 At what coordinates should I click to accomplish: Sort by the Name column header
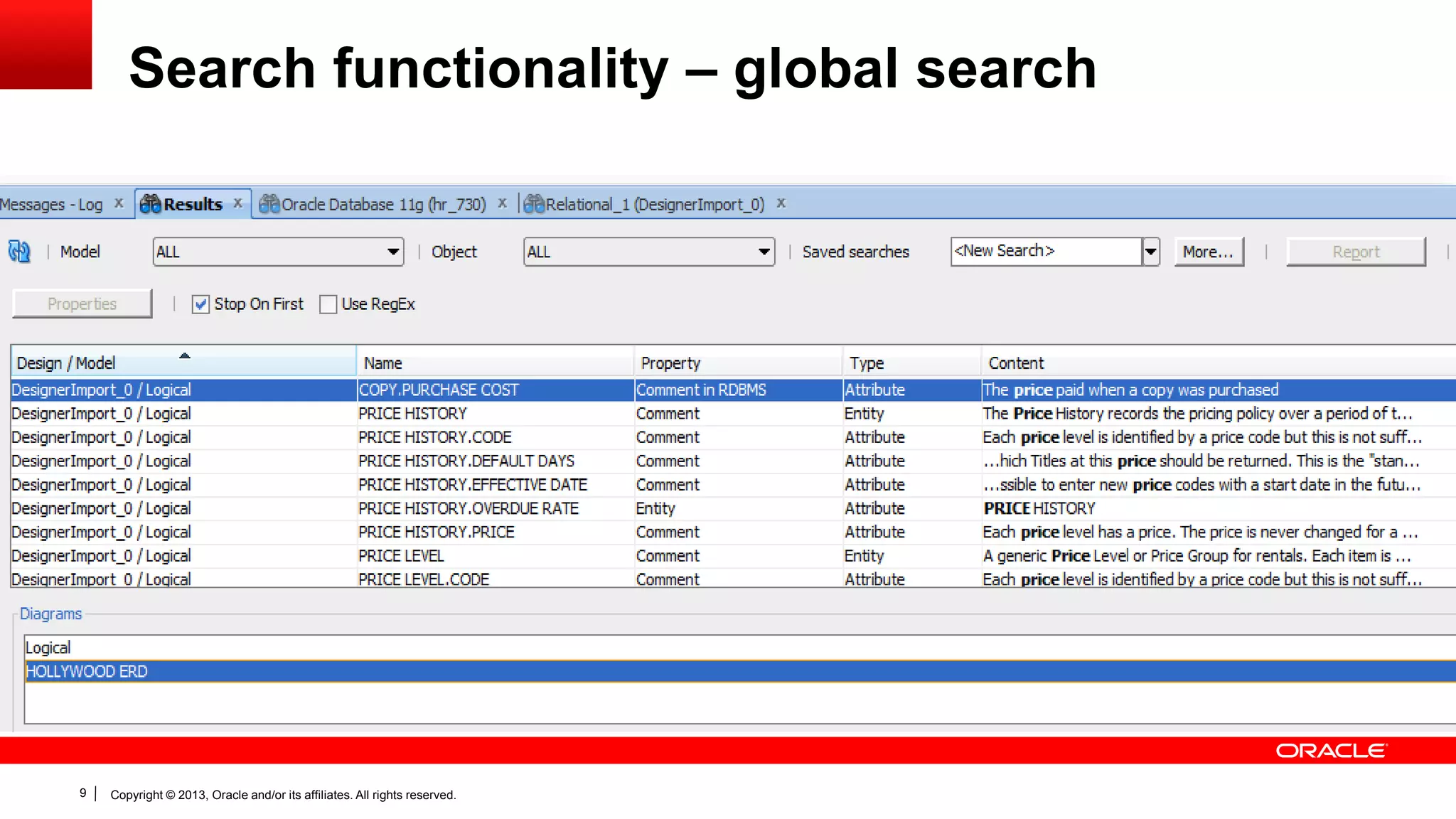point(495,363)
